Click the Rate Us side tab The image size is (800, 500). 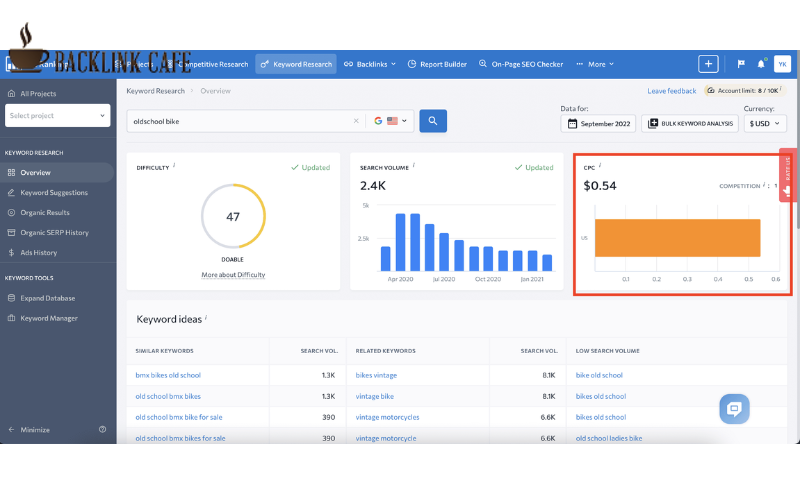(x=787, y=175)
